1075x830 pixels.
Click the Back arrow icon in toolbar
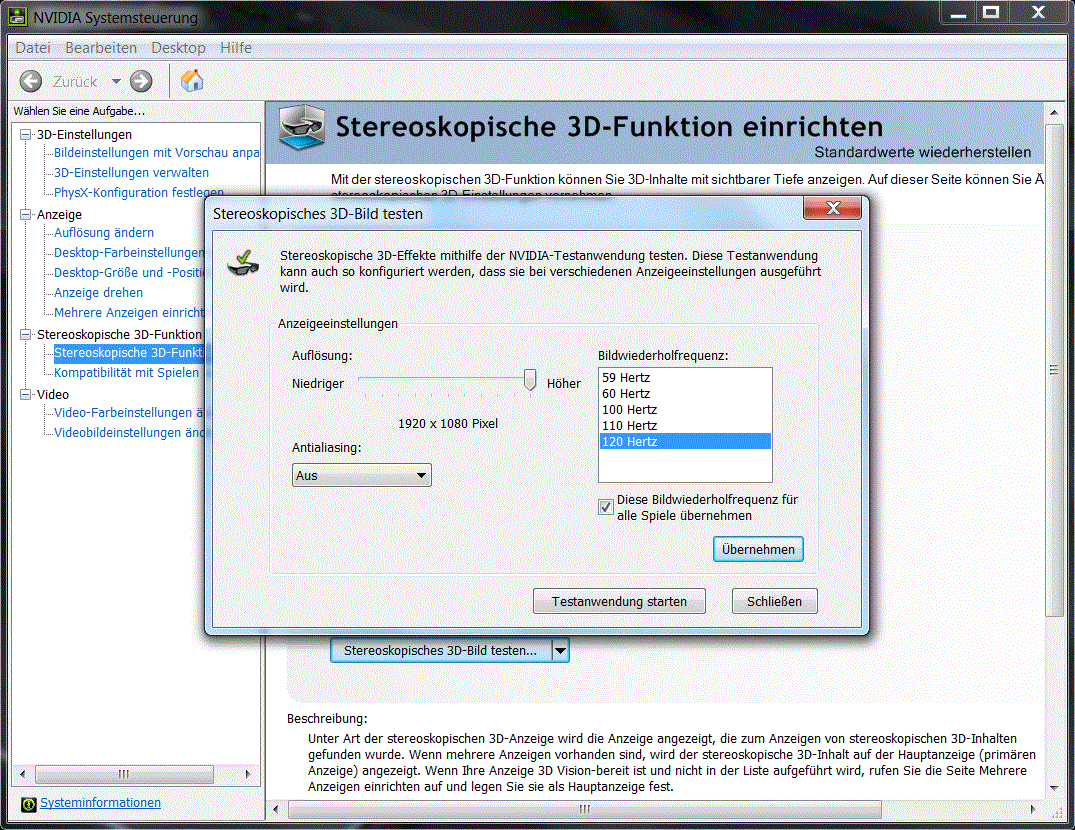(31, 81)
